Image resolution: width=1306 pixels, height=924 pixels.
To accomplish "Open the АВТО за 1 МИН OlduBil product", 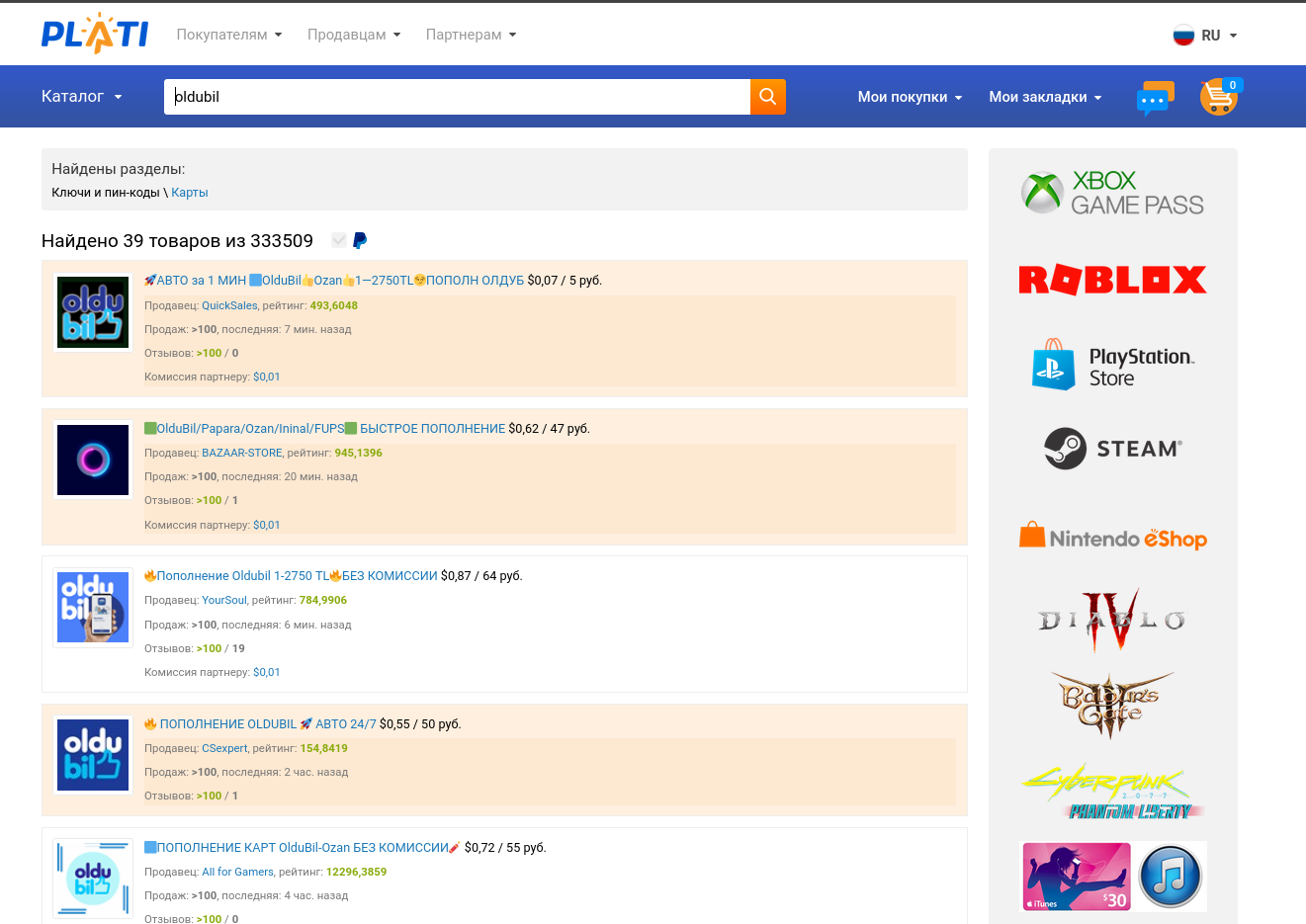I will click(334, 281).
